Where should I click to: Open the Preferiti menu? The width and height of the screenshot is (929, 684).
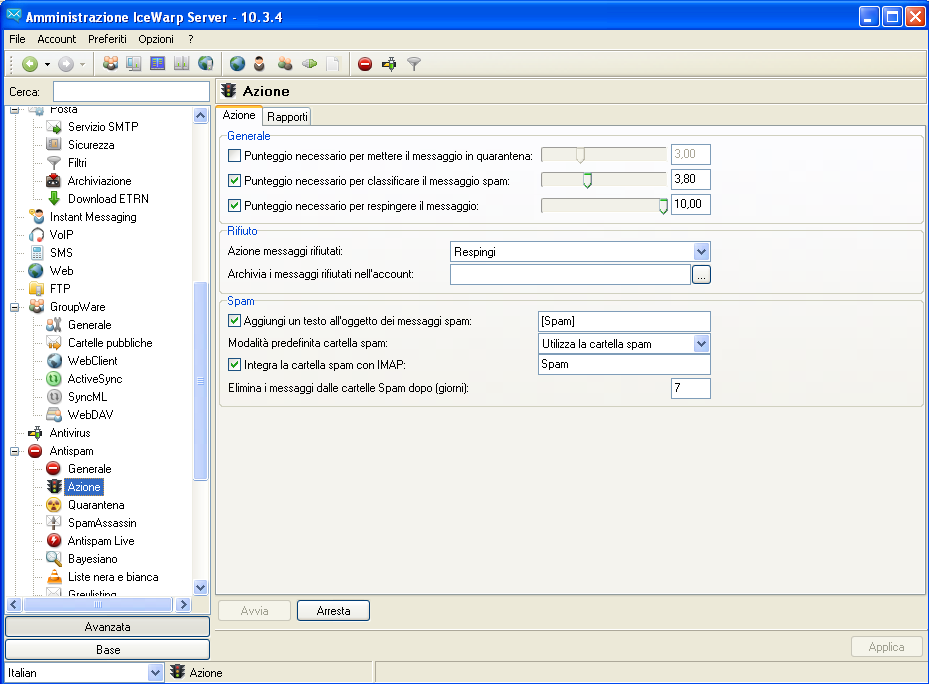tap(107, 39)
